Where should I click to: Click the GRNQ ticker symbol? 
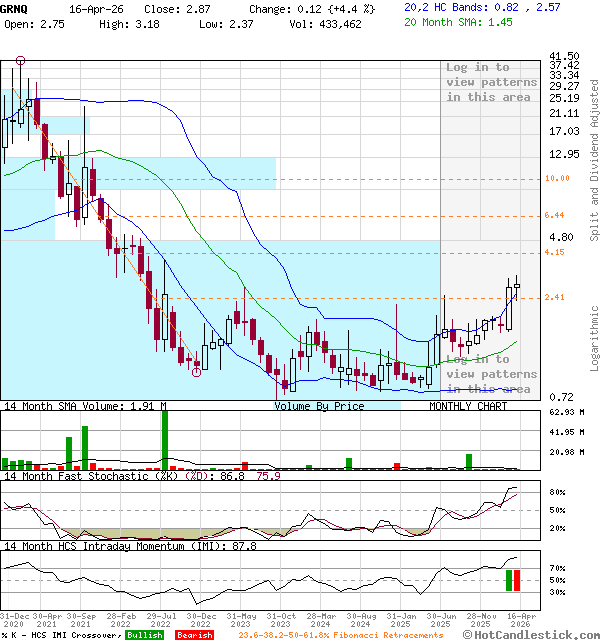[x=14, y=7]
